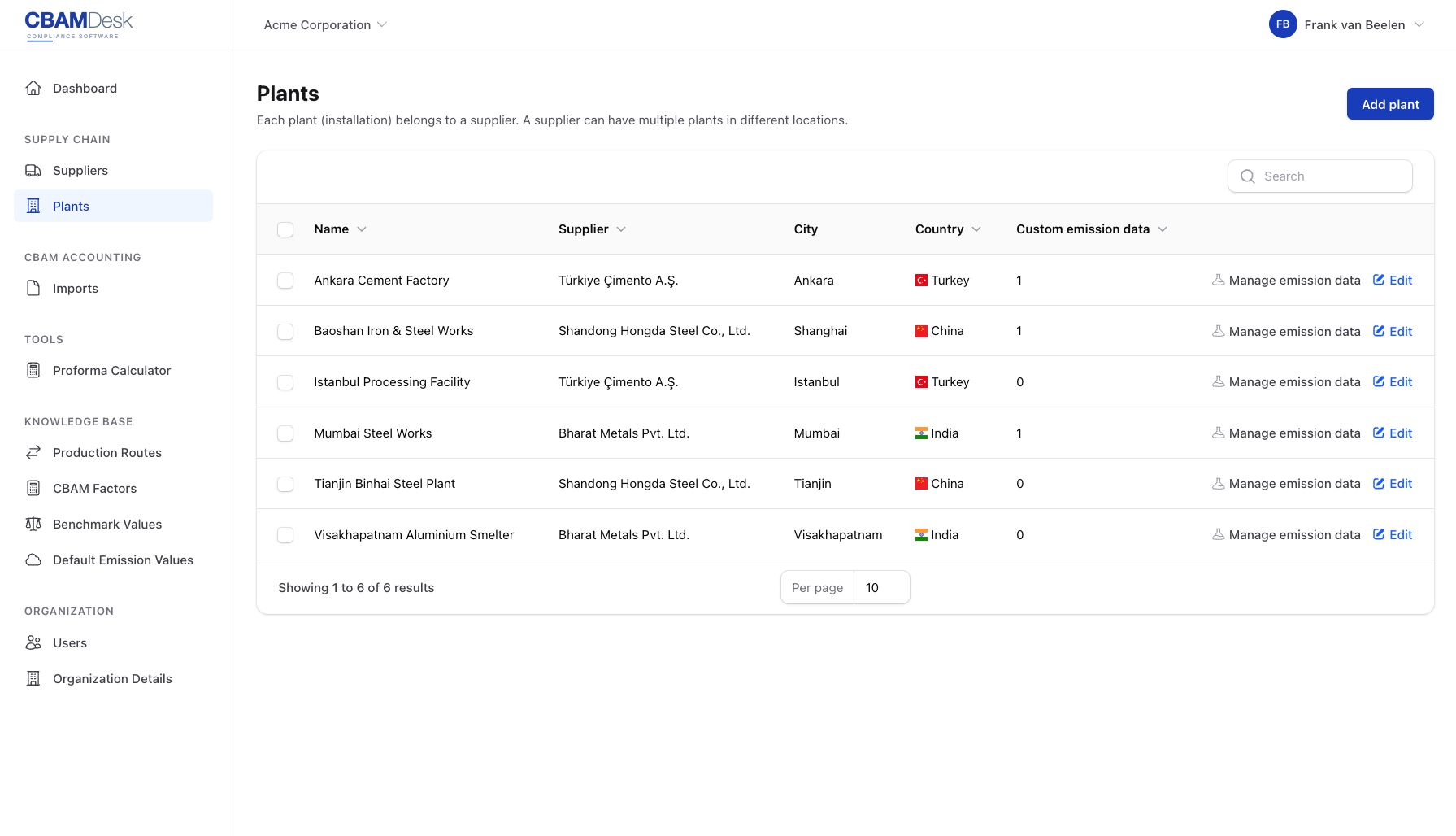Edit the Tianjin Binhai Steel Plant

click(1393, 483)
